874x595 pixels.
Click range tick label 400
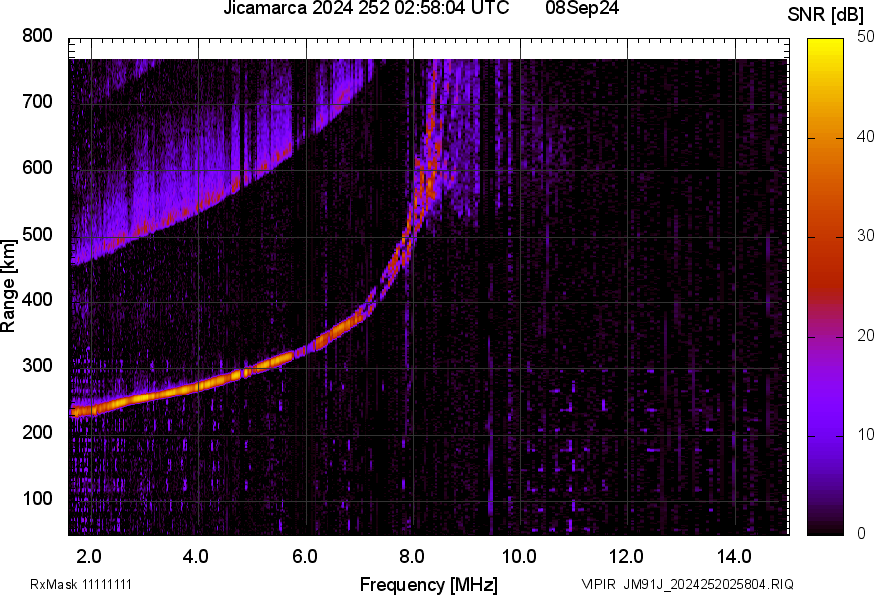point(37,299)
